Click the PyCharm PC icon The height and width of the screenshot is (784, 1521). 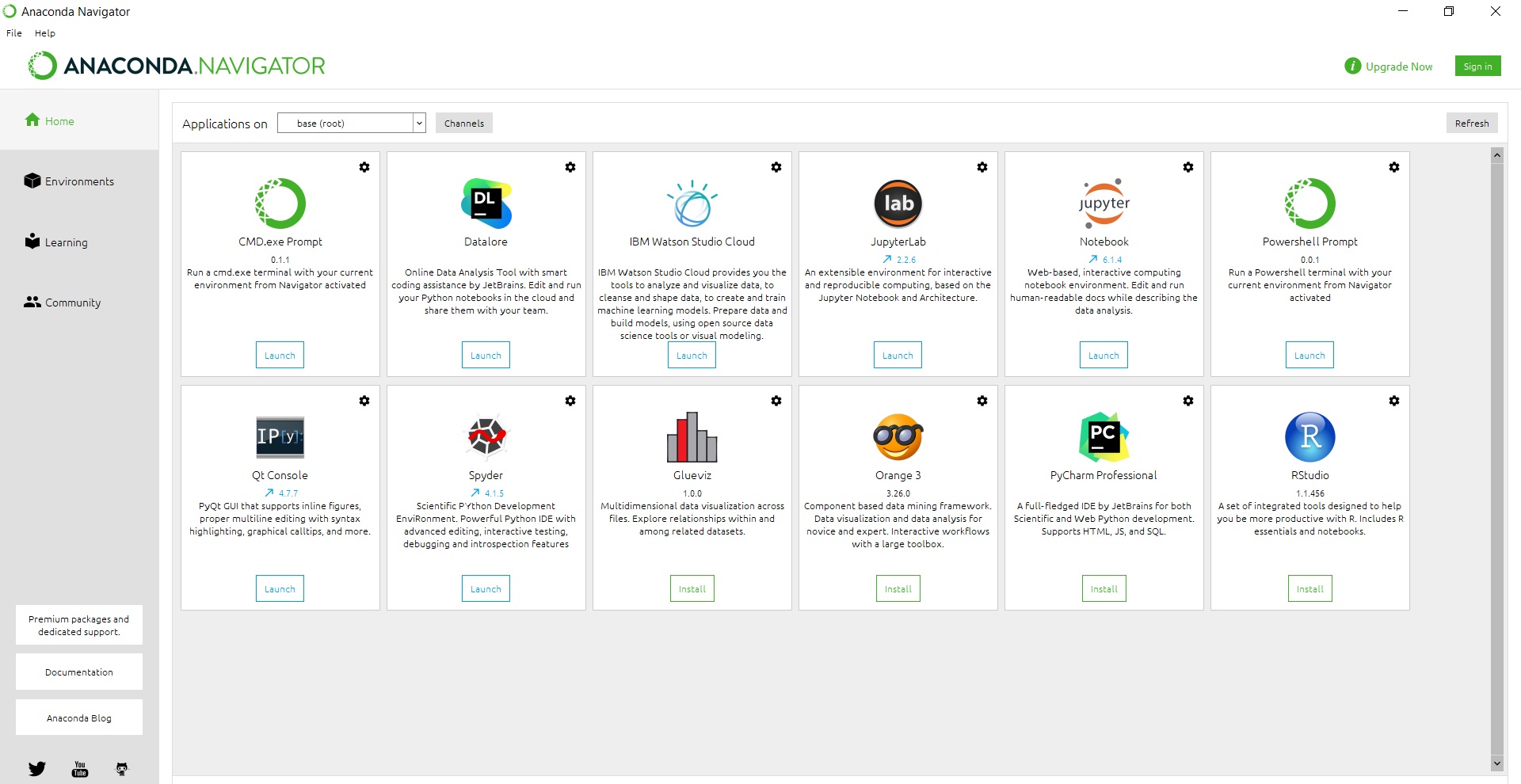(1104, 437)
